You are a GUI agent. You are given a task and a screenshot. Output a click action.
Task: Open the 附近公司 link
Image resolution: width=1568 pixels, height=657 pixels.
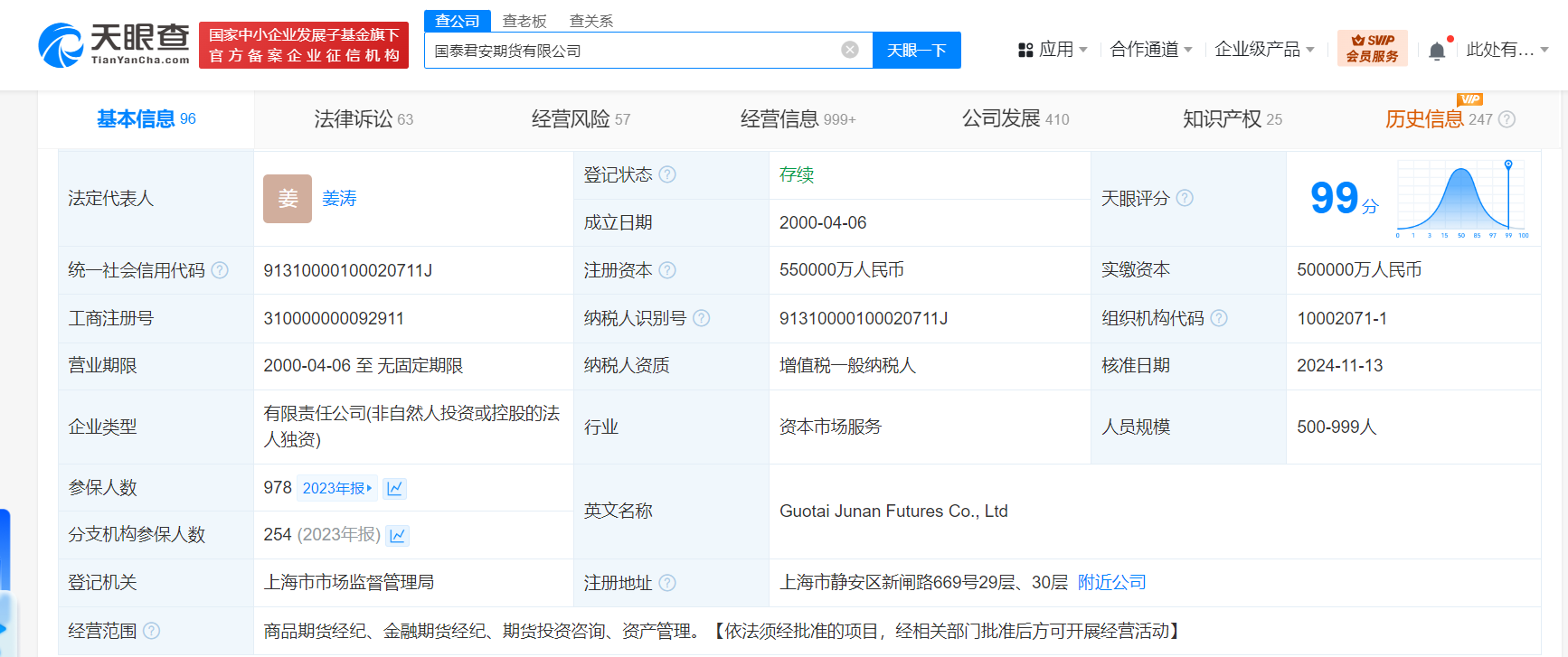coord(1111,583)
